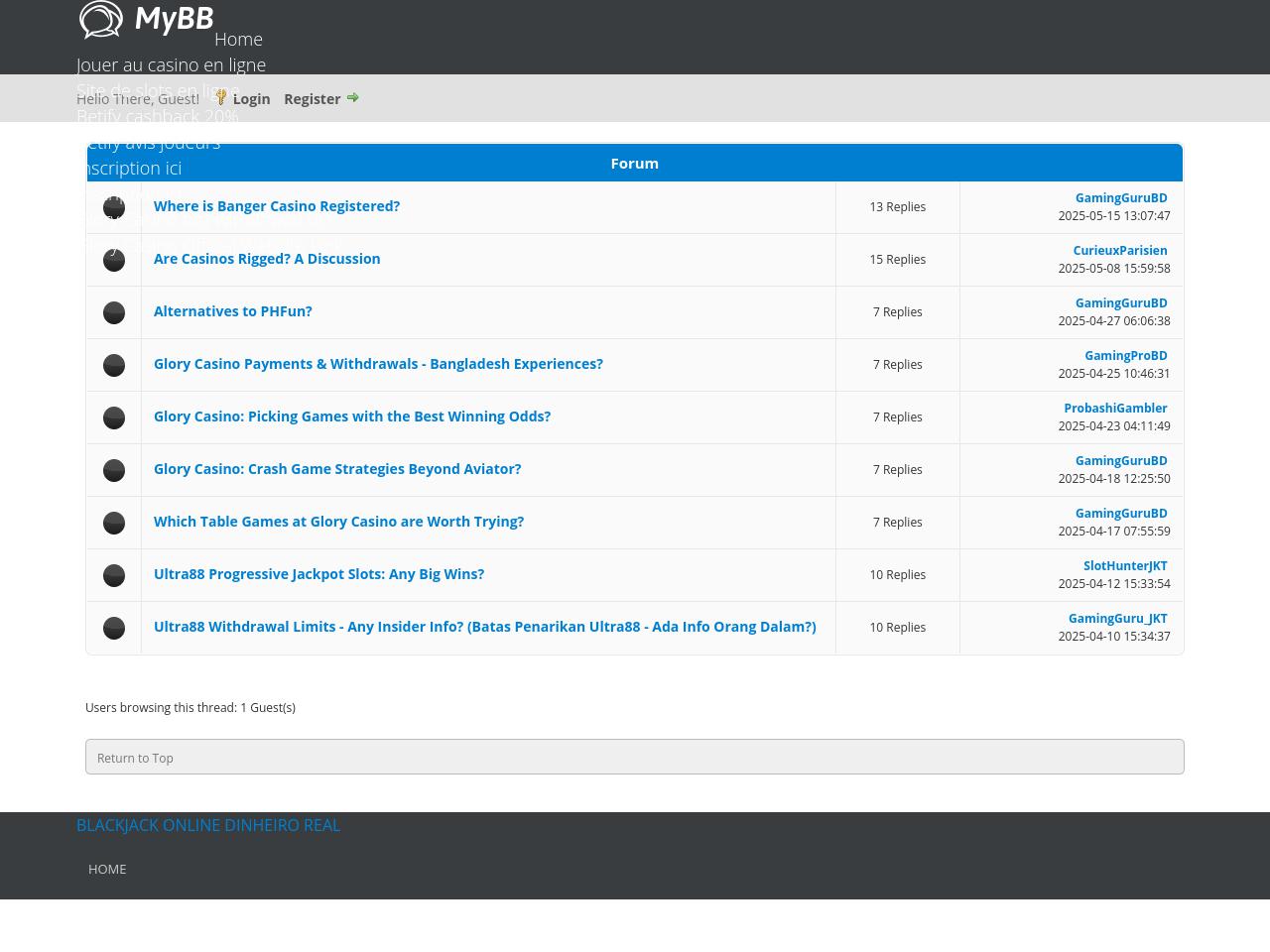Go to Home in the top menu
Screen dimensions: 1270x952
(x=238, y=40)
